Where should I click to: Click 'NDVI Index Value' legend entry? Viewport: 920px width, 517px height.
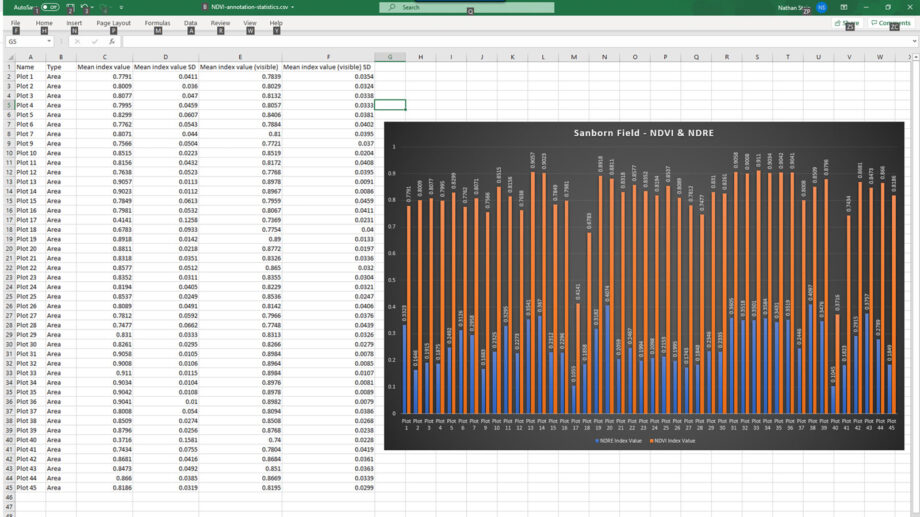(x=672, y=440)
